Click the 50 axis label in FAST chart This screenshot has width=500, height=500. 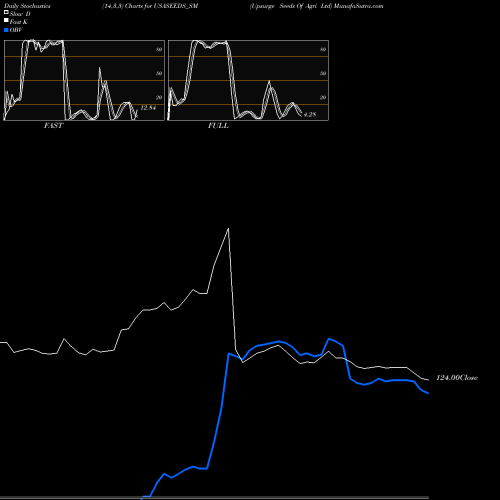(x=159, y=73)
